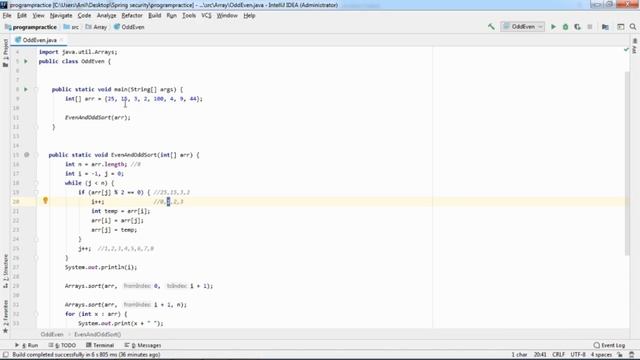Click EvenAndOddSort() in bottom breadcrumb
Viewport: 640px width, 360px height.
pyautogui.click(x=98, y=334)
